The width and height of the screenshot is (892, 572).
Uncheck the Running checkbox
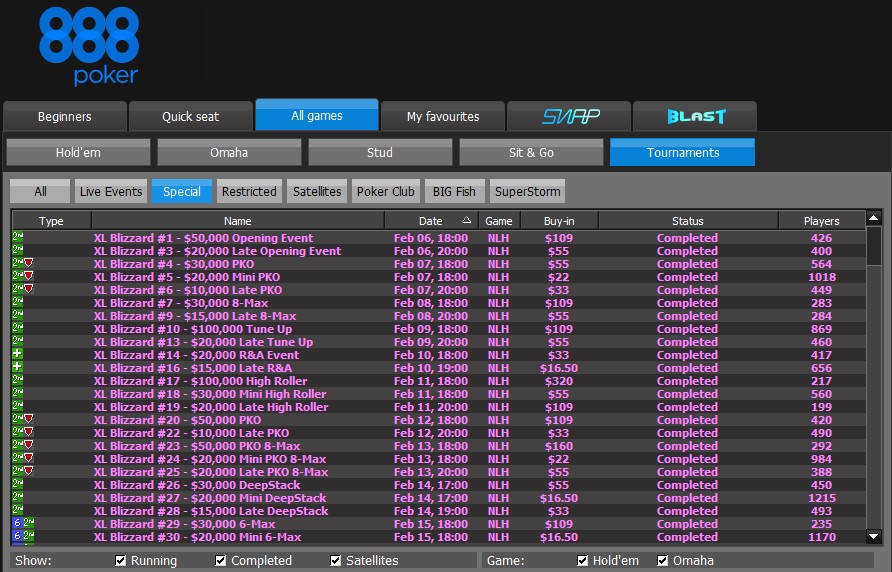(x=121, y=561)
